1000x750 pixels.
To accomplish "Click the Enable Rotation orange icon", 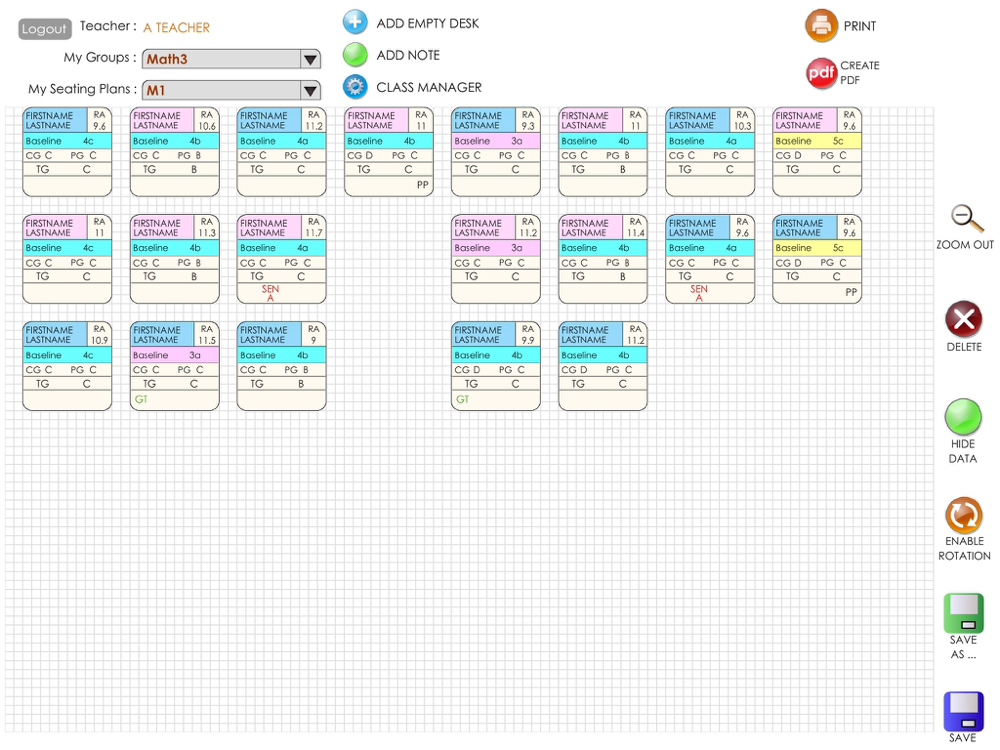I will coord(964,515).
